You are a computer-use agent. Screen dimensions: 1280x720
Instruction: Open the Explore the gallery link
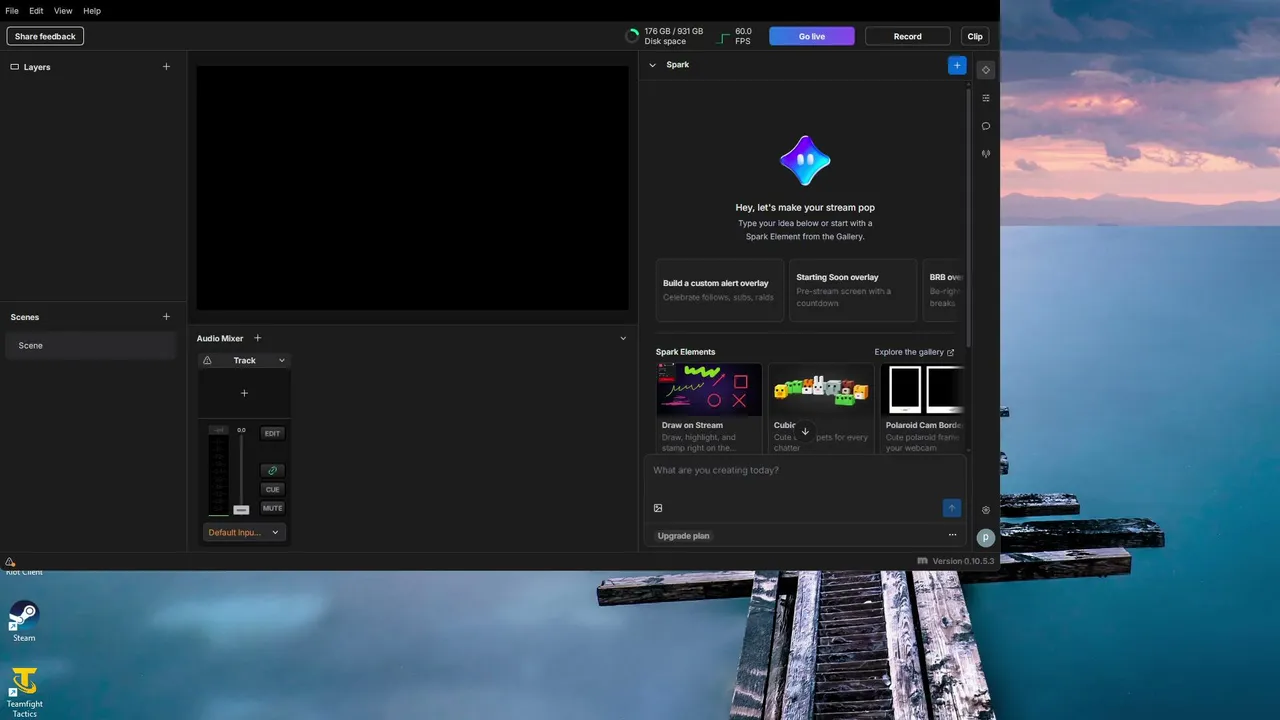click(x=914, y=352)
